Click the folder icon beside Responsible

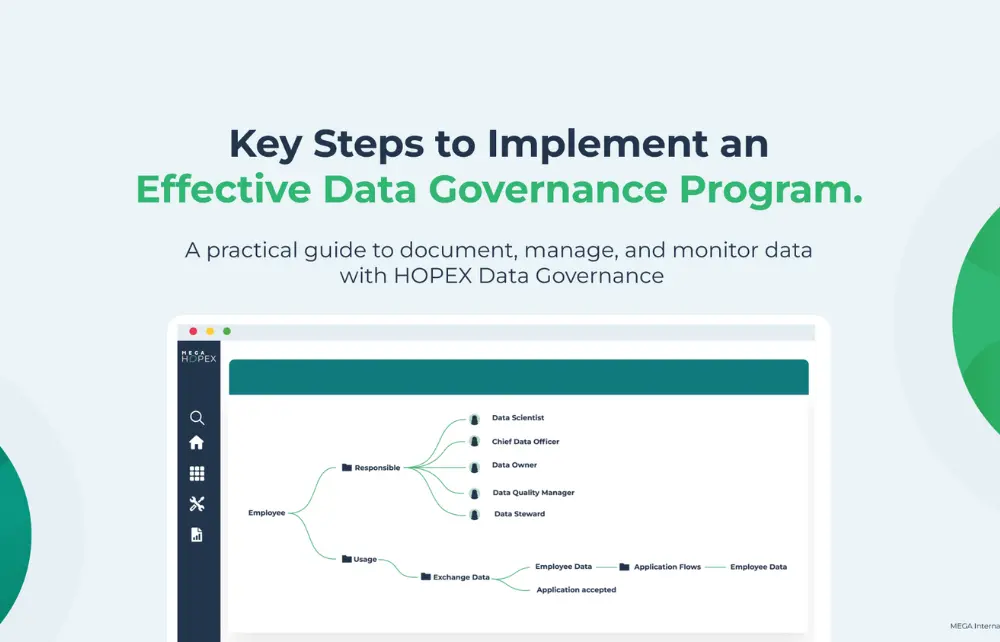click(347, 467)
